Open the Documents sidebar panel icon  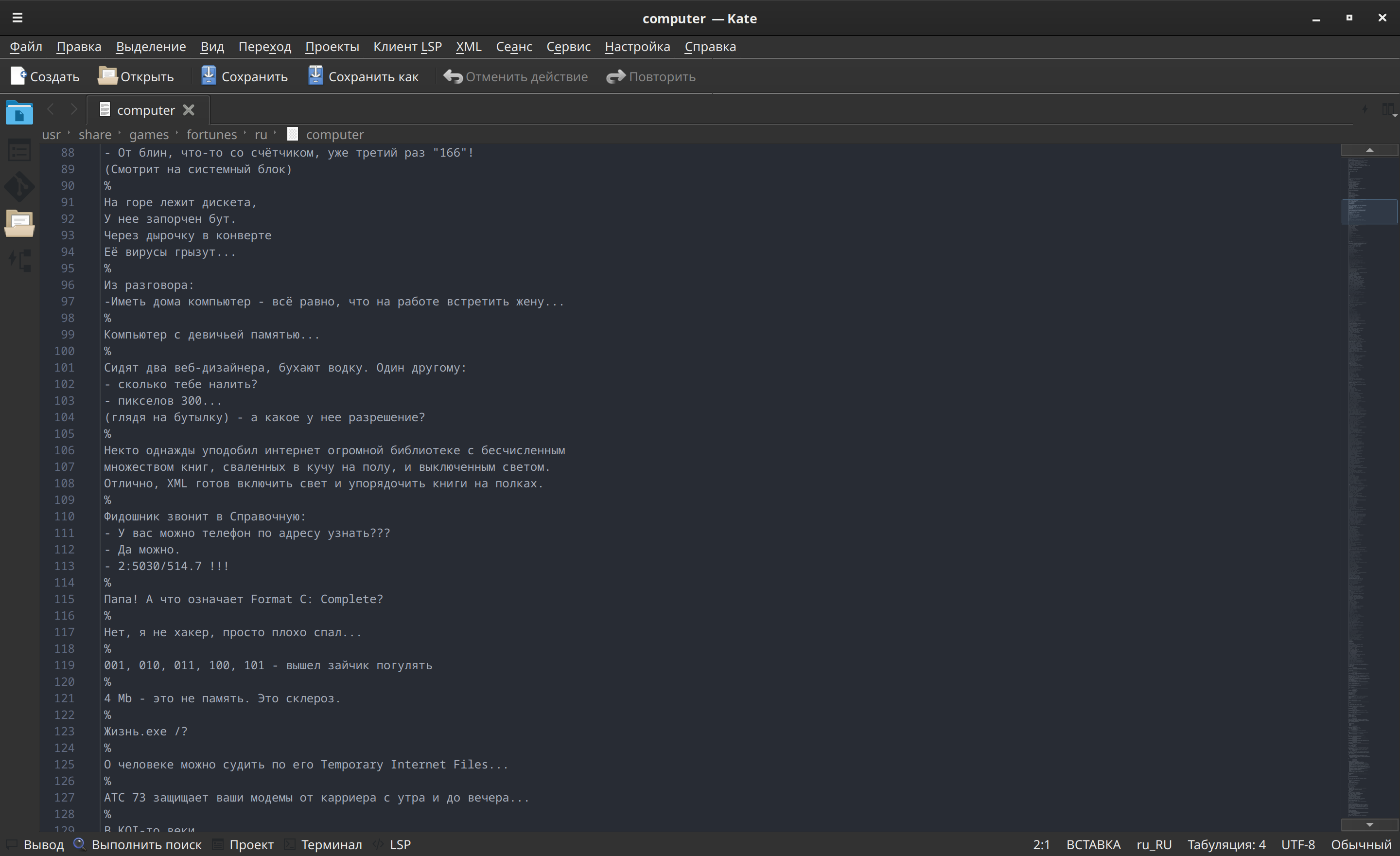point(19,112)
